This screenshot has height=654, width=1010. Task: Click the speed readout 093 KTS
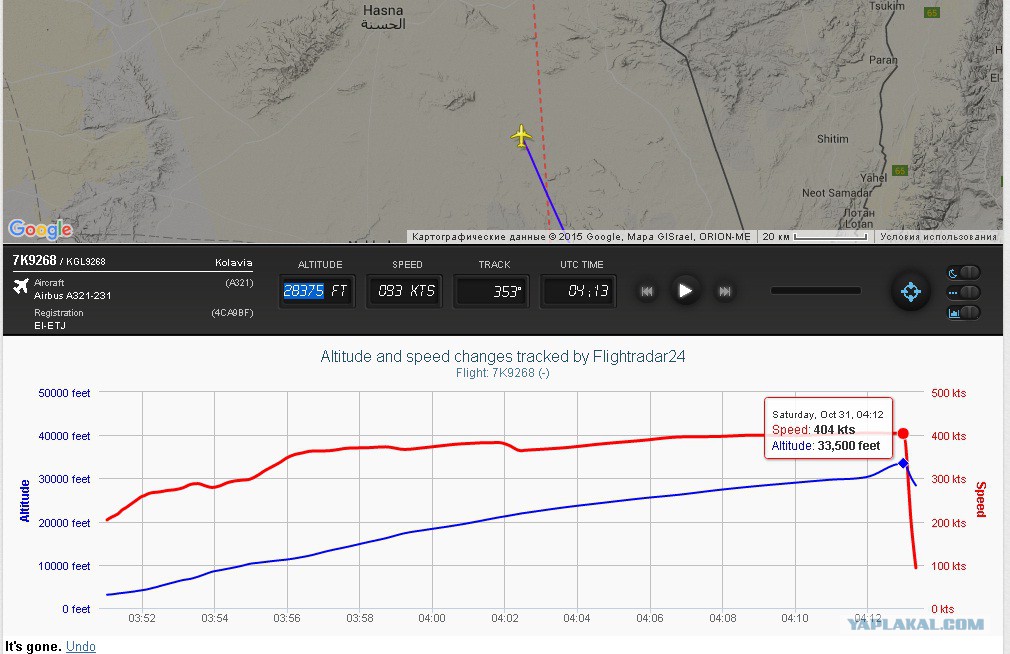coord(406,291)
